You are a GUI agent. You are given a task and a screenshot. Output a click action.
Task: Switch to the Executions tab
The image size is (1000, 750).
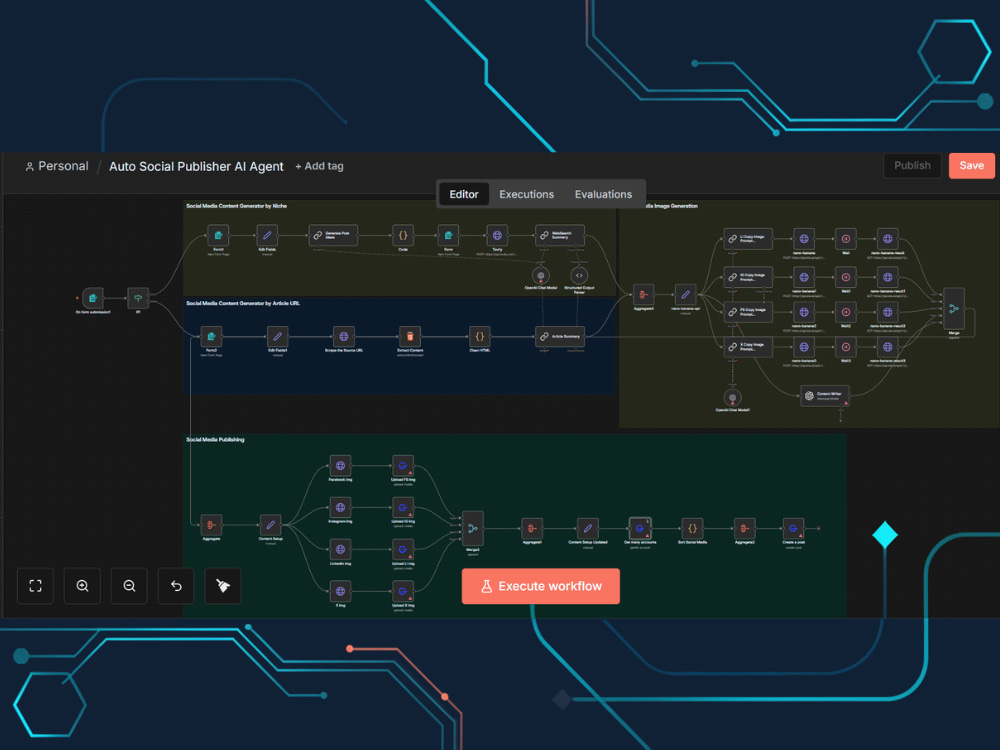526,194
